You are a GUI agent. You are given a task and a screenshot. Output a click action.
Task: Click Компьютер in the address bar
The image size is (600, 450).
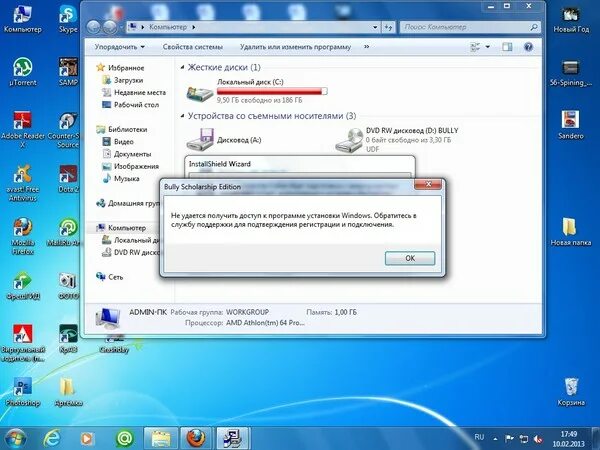point(168,27)
